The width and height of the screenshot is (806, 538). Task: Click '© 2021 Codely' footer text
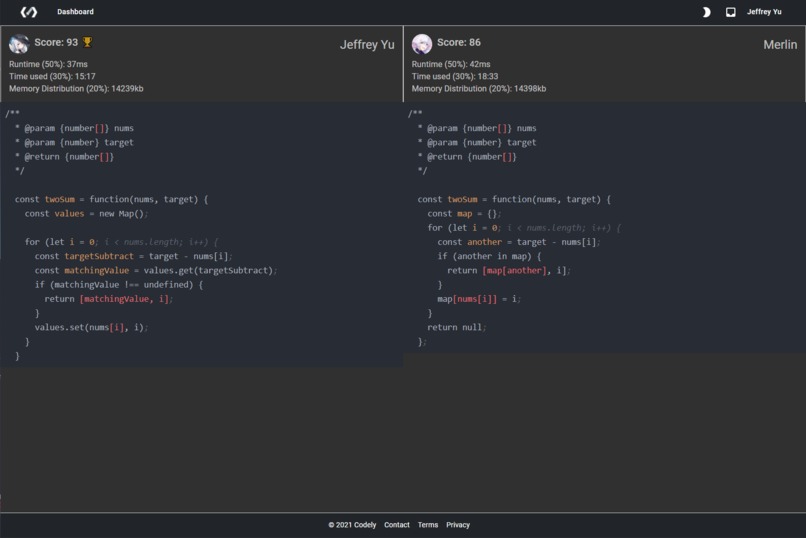[352, 525]
